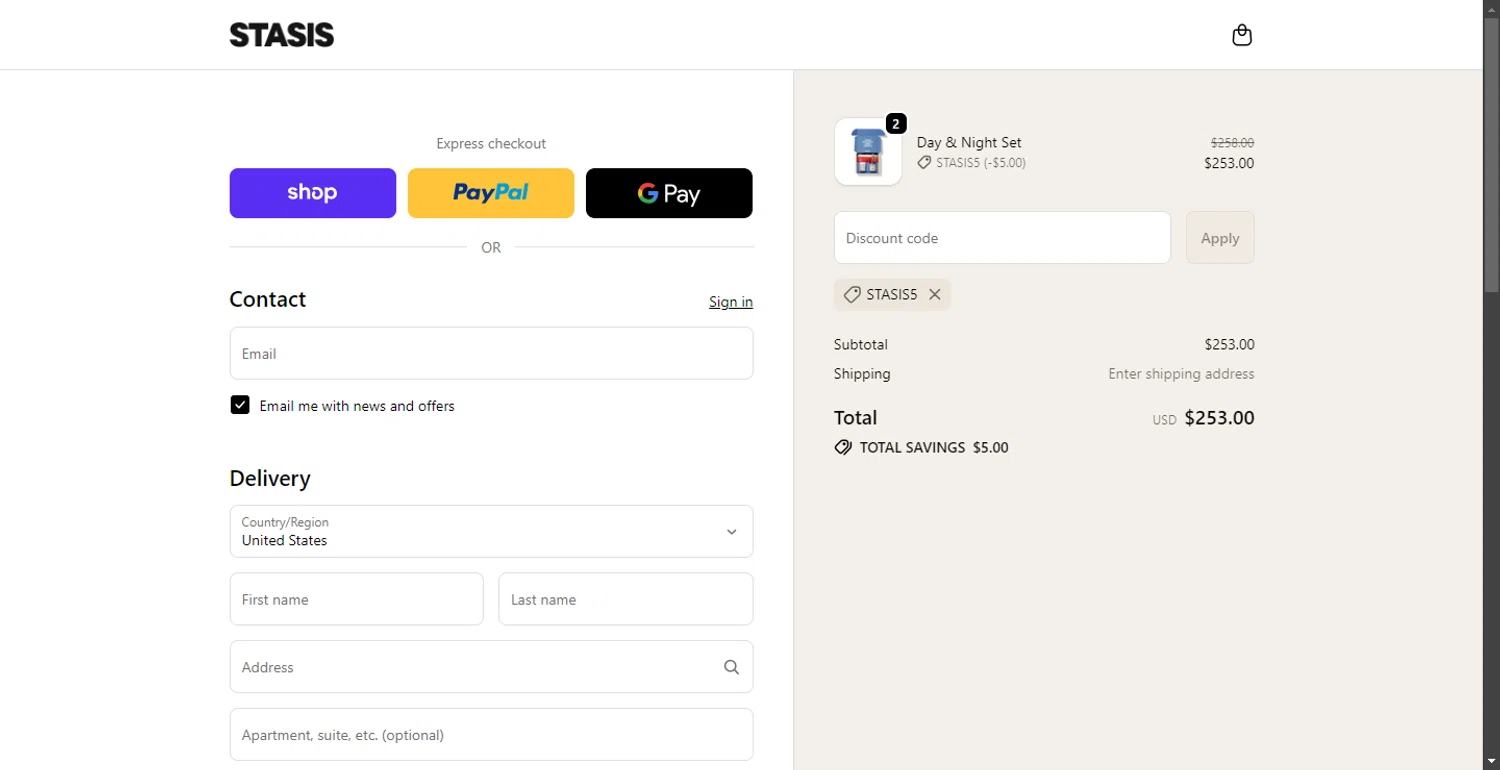Image resolution: width=1500 pixels, height=770 pixels.
Task: Click the Apply discount button
Action: coord(1220,238)
